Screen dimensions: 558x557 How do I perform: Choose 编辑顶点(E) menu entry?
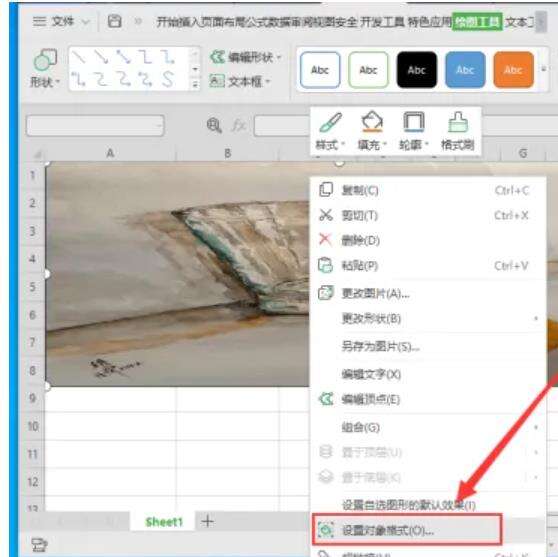[428, 399]
